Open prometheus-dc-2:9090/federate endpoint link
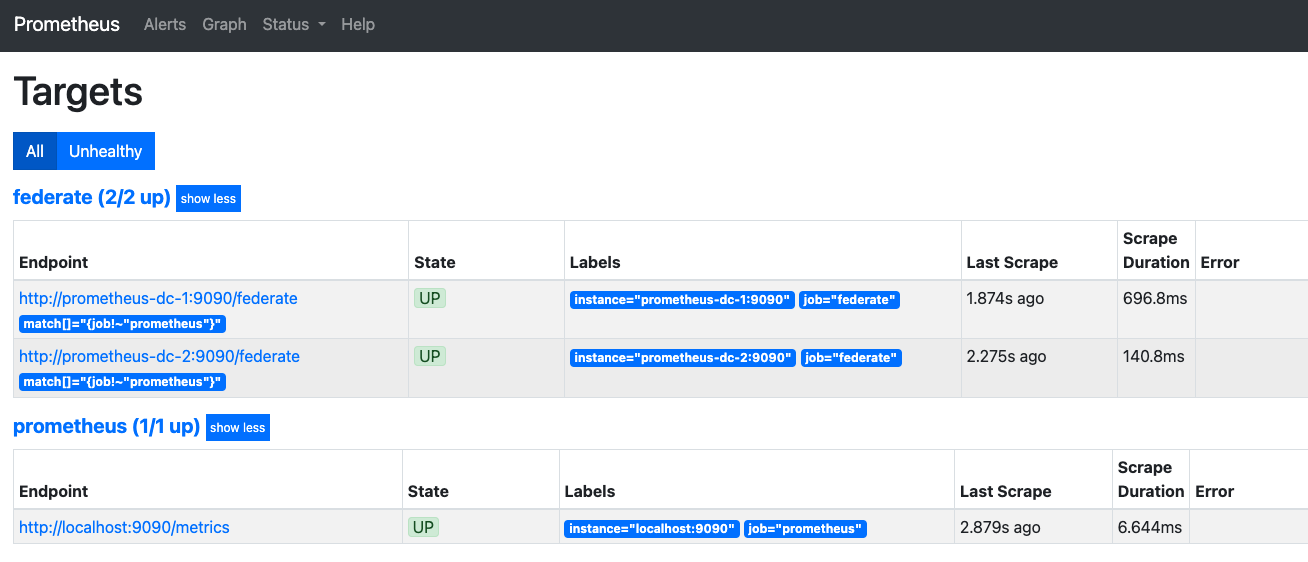 (159, 356)
